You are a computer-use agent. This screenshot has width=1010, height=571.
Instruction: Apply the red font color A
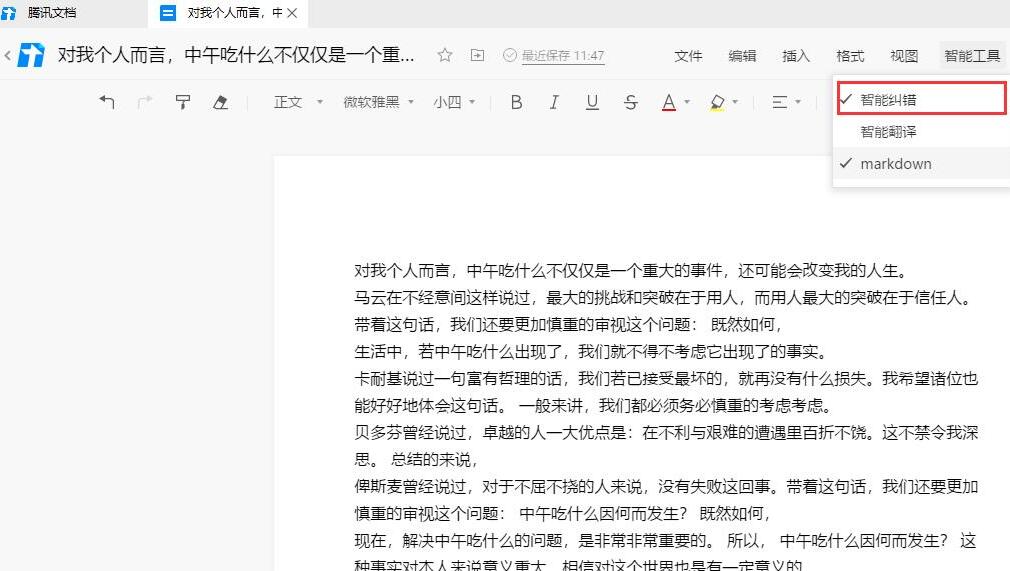(x=669, y=102)
